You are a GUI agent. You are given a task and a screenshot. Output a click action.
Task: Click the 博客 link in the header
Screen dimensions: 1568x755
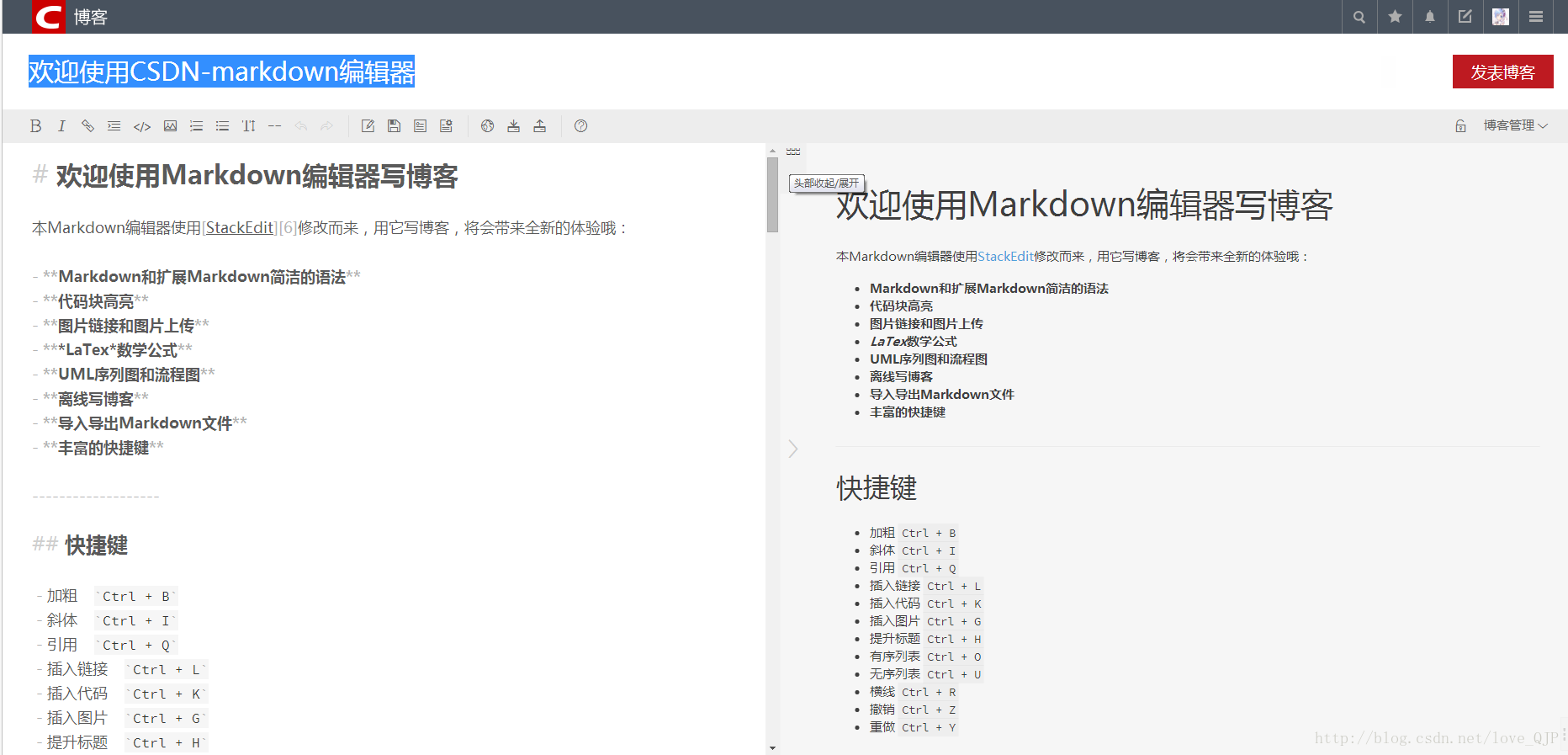tap(90, 17)
